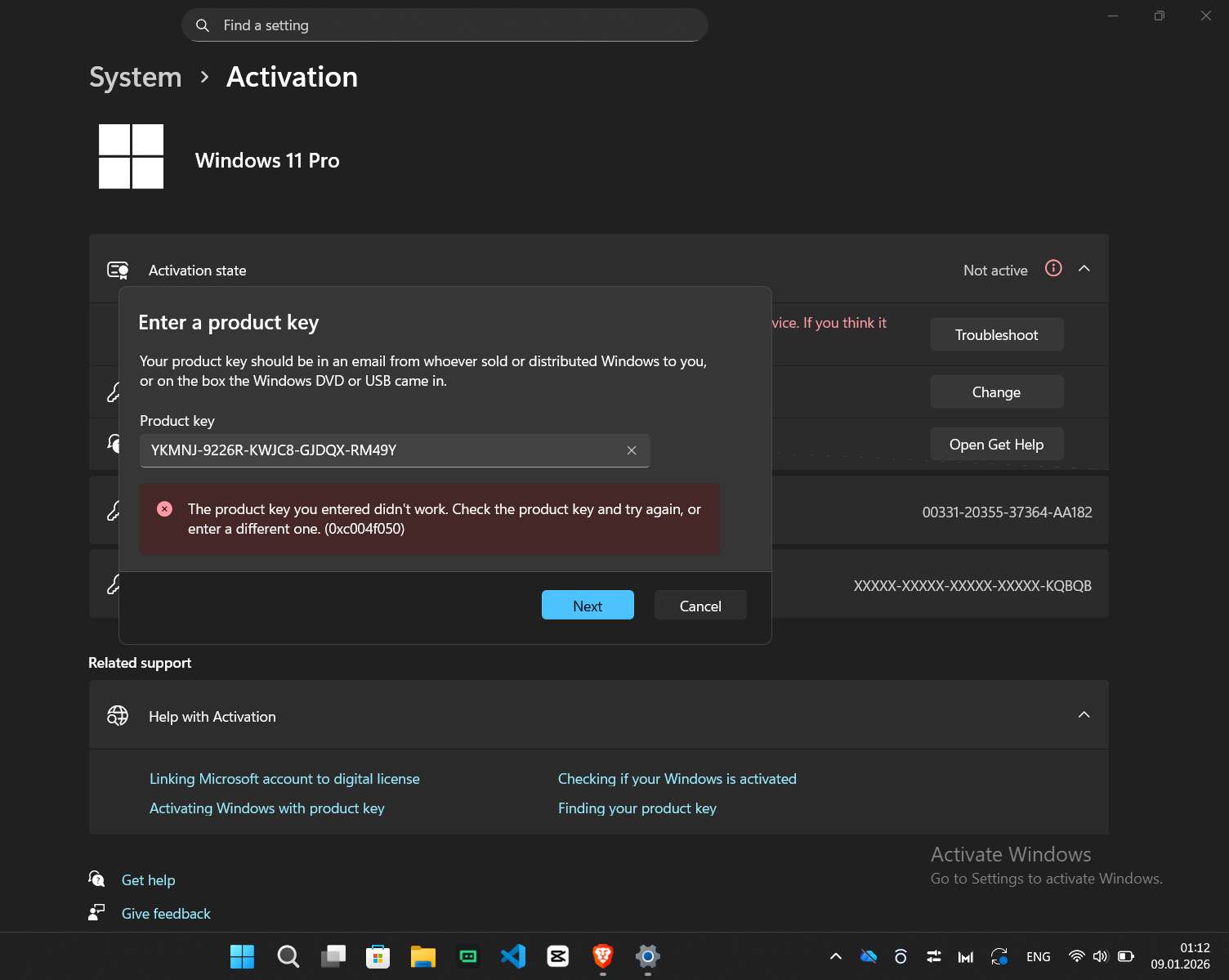
Task: Open the clock and date flyout
Action: point(1180,956)
